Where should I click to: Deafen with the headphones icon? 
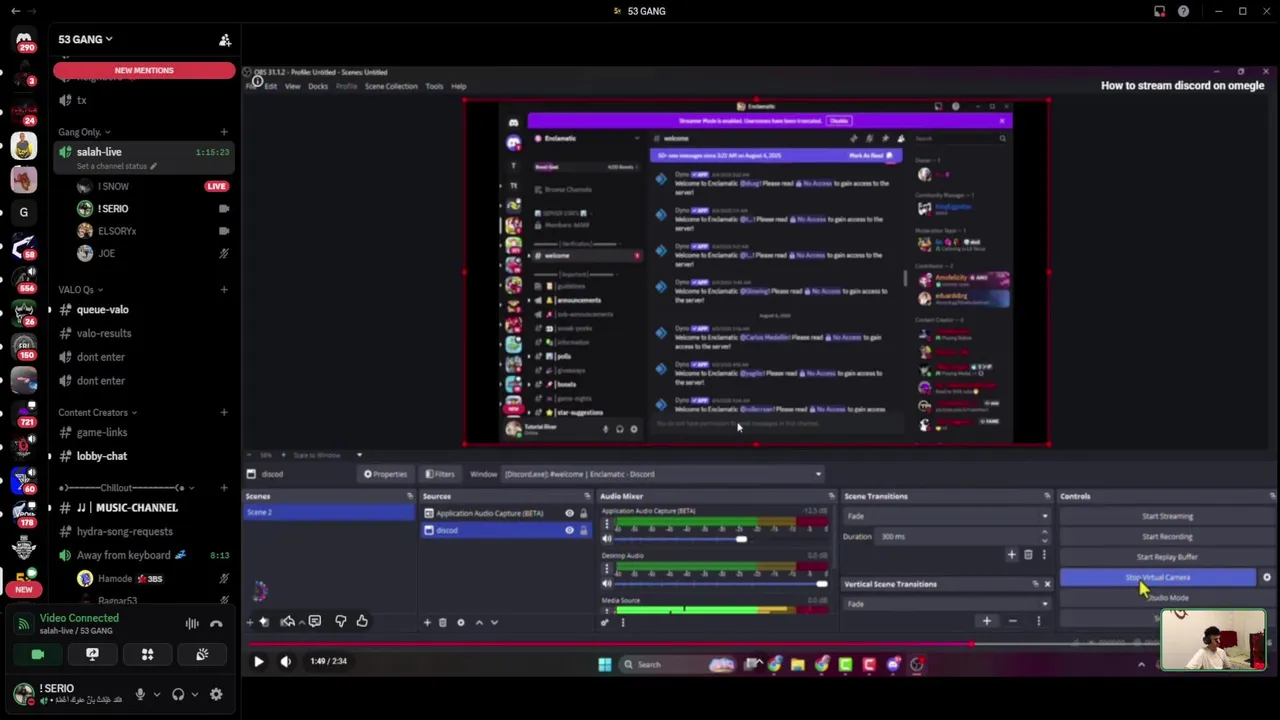(x=178, y=694)
